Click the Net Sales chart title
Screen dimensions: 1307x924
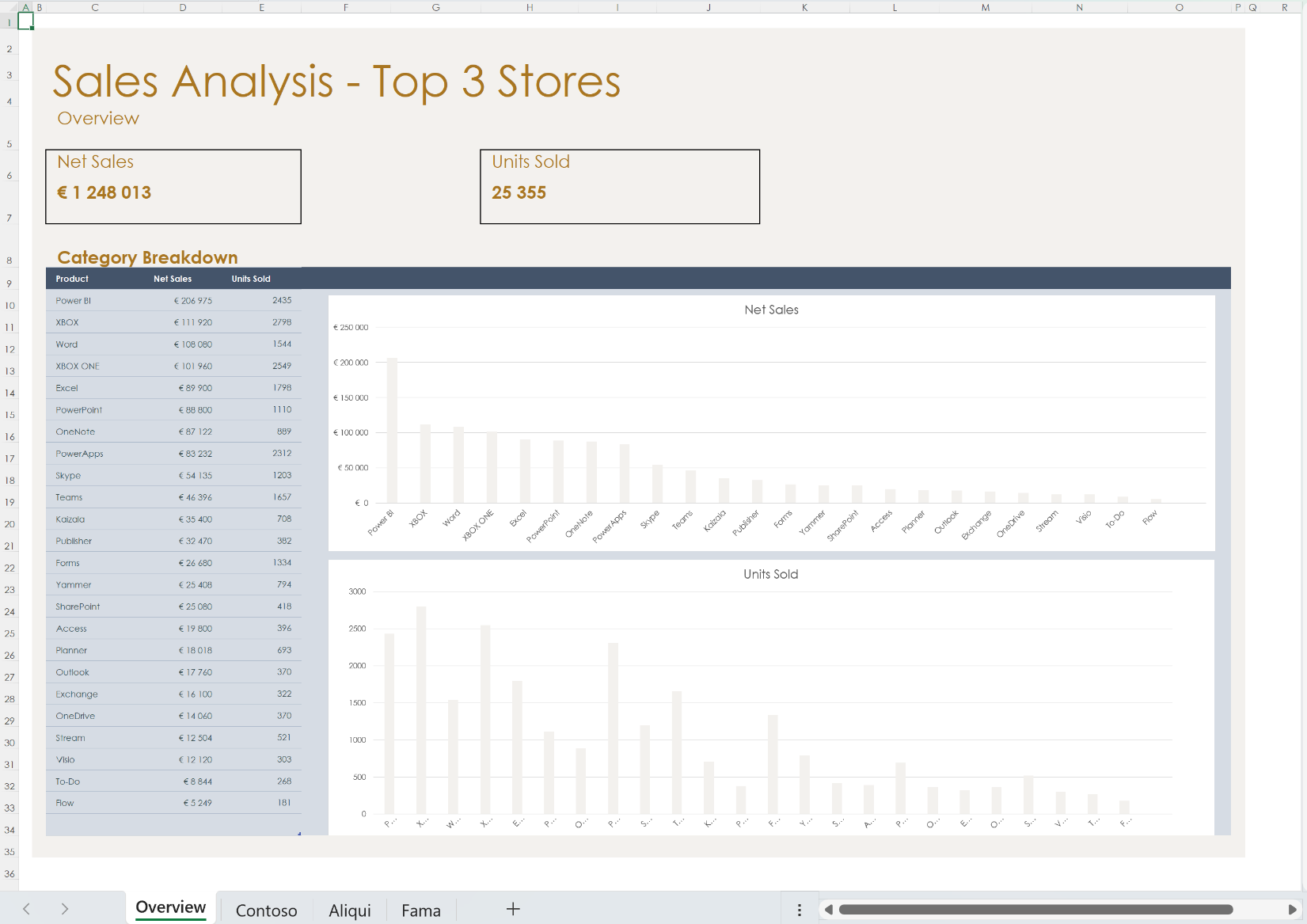click(772, 310)
